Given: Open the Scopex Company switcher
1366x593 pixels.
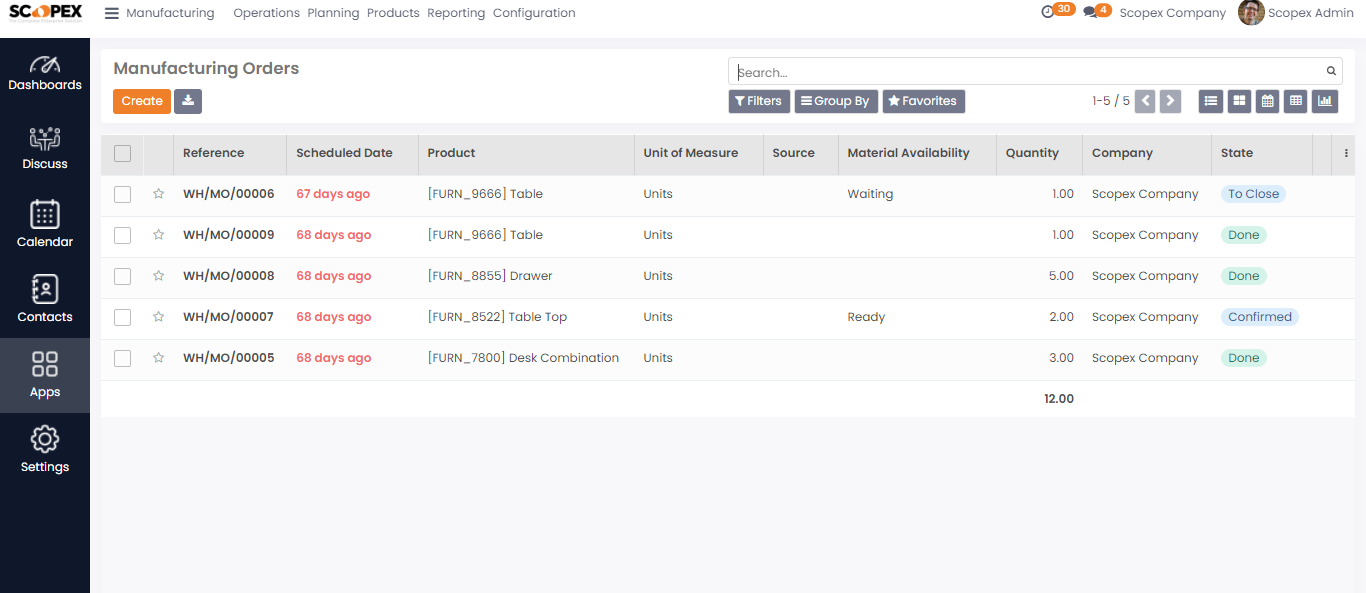Looking at the screenshot, I should pyautogui.click(x=1172, y=13).
